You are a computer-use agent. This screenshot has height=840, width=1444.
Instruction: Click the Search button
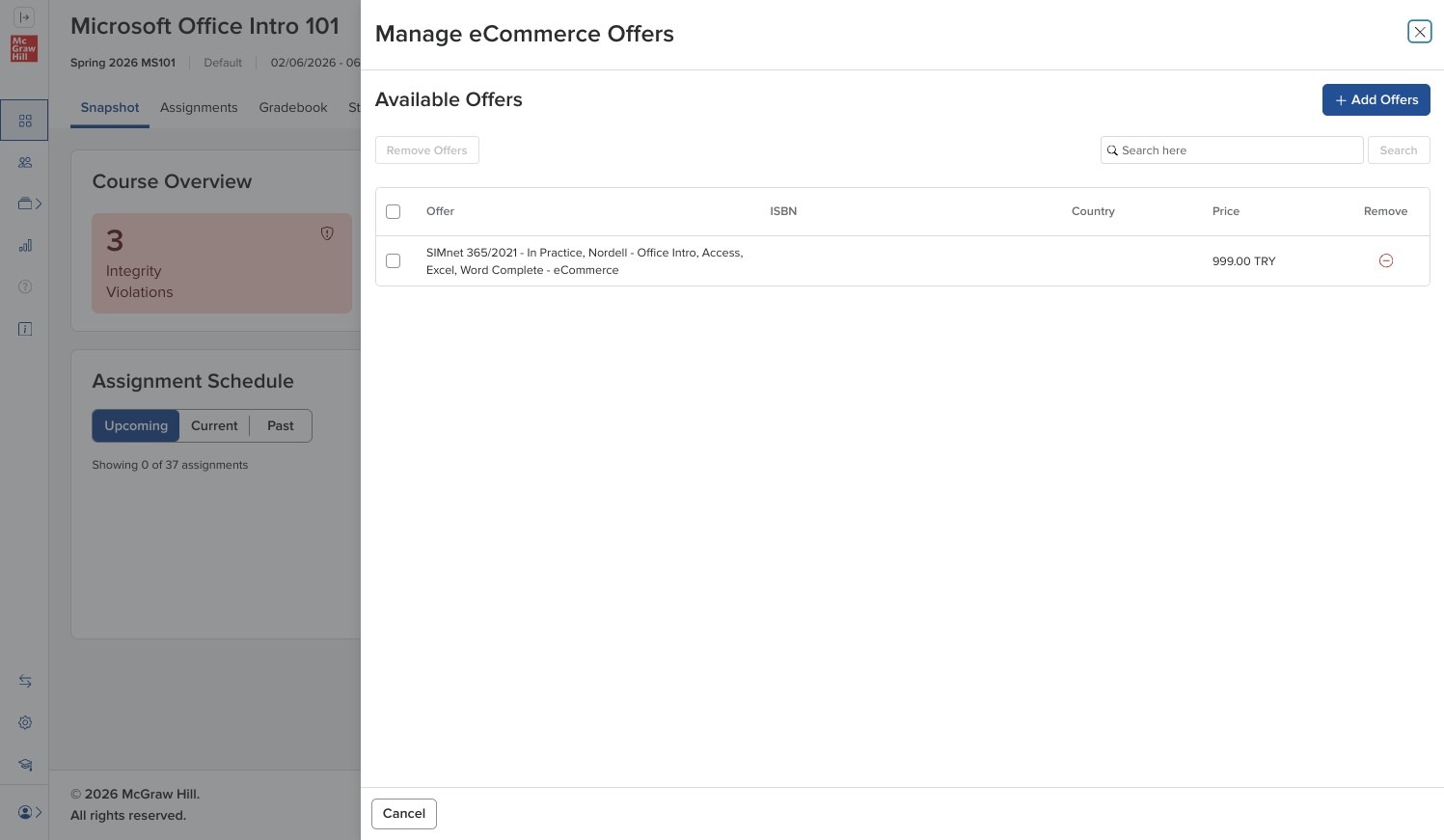pyautogui.click(x=1399, y=150)
